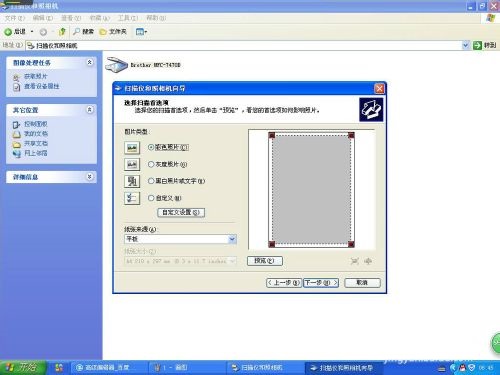Toggle the Folders (文件夹) pane button

pyautogui.click(x=113, y=32)
